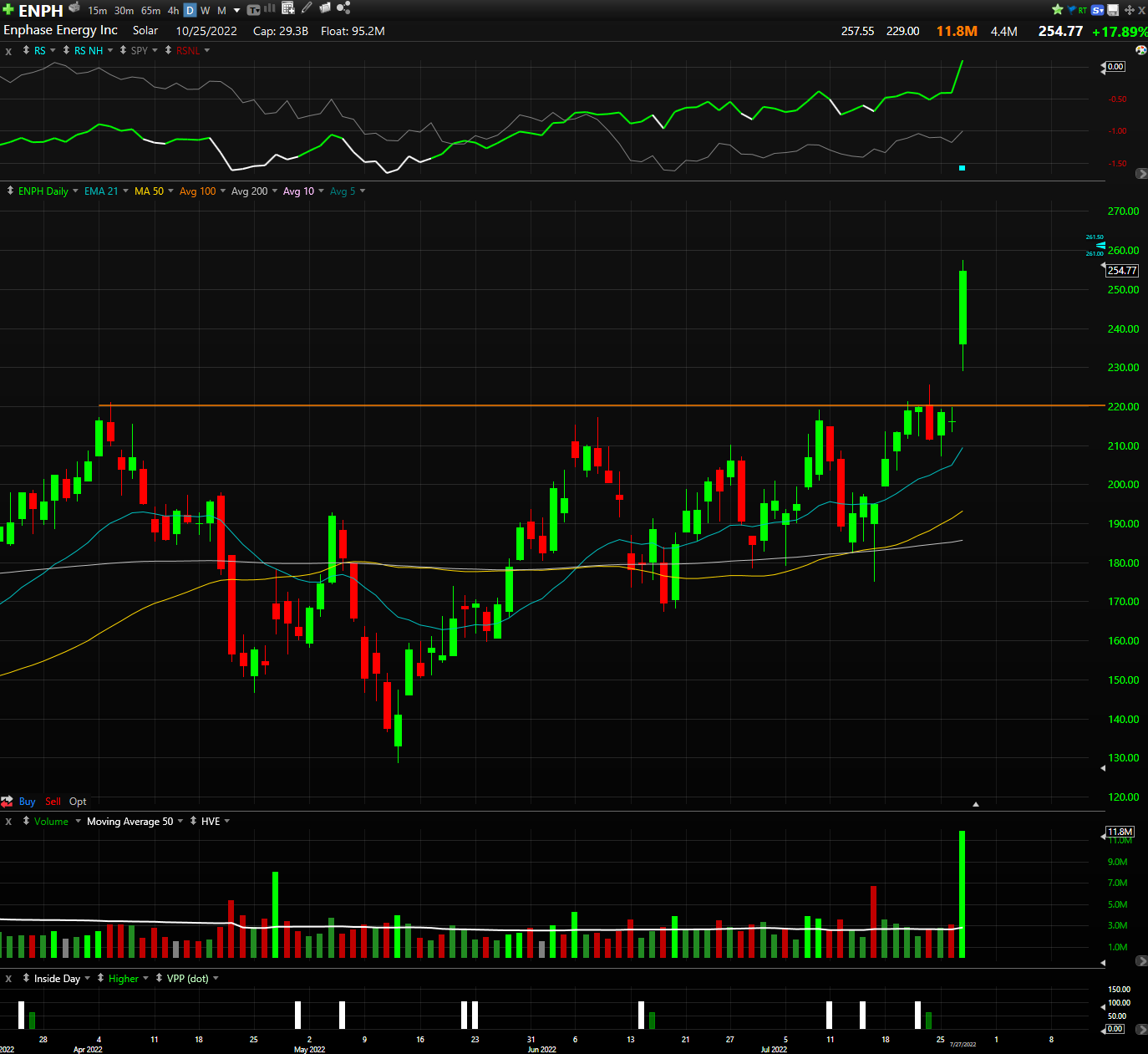Click the 7/27/2022 date marker on axis
This screenshot has height=1054, width=1148.
click(x=963, y=1044)
